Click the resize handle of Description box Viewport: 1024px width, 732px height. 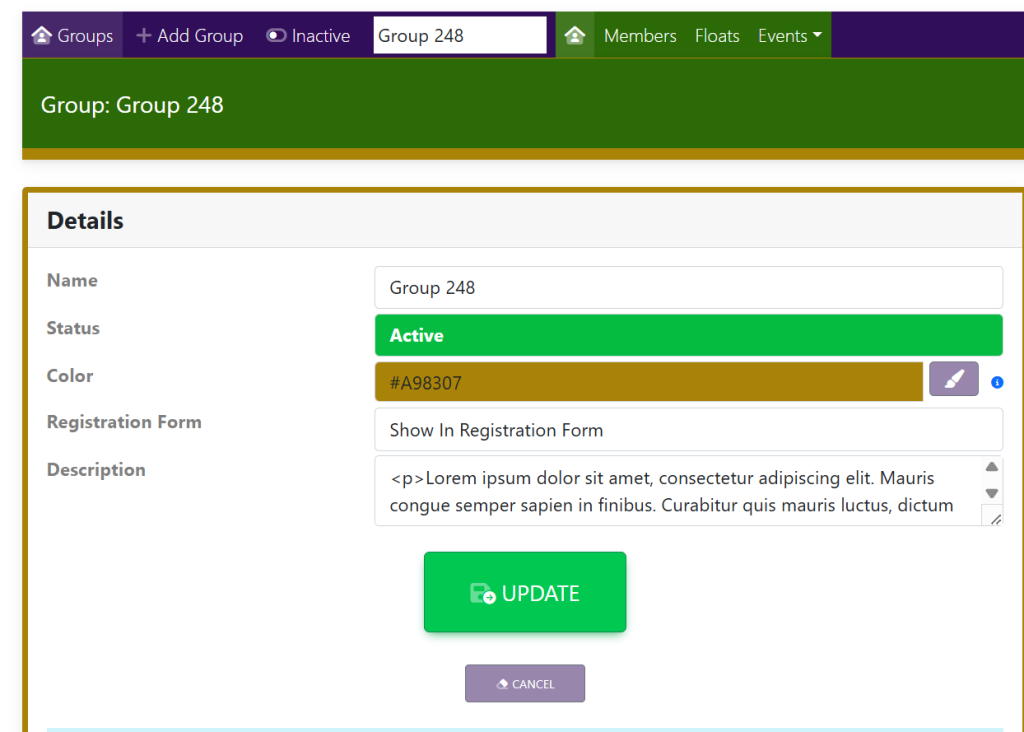tap(994, 518)
